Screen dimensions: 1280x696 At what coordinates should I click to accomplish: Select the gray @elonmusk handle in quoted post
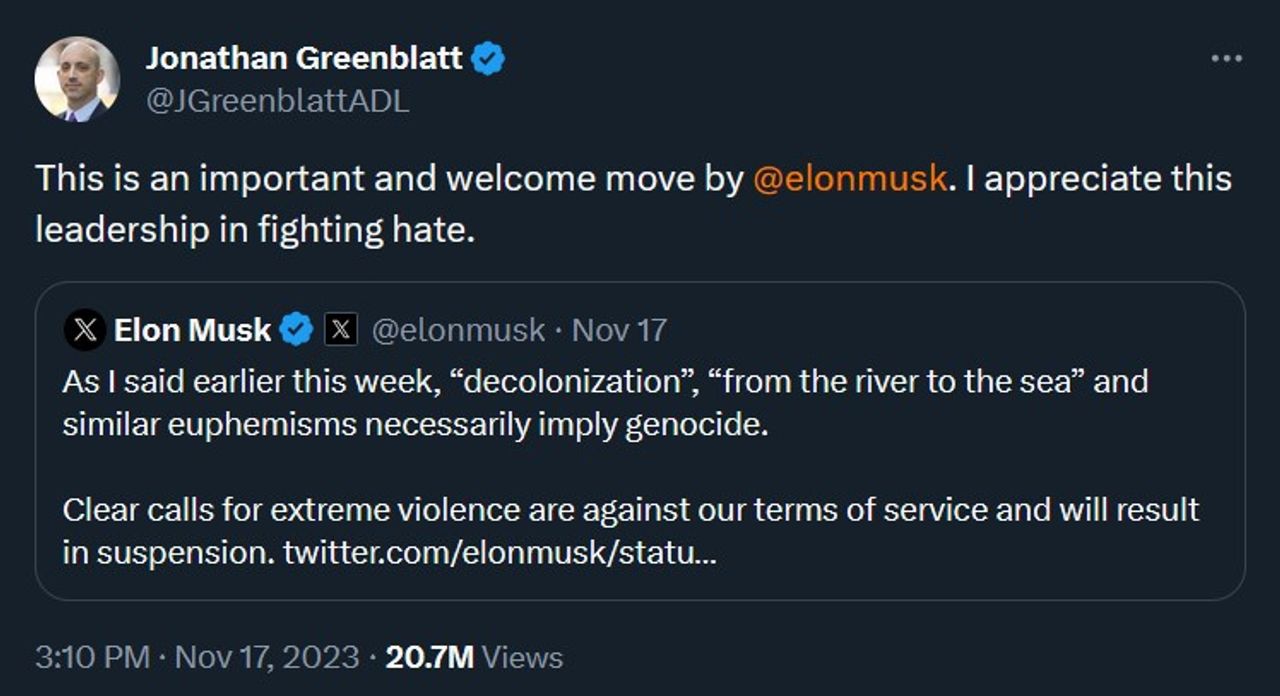tap(458, 330)
